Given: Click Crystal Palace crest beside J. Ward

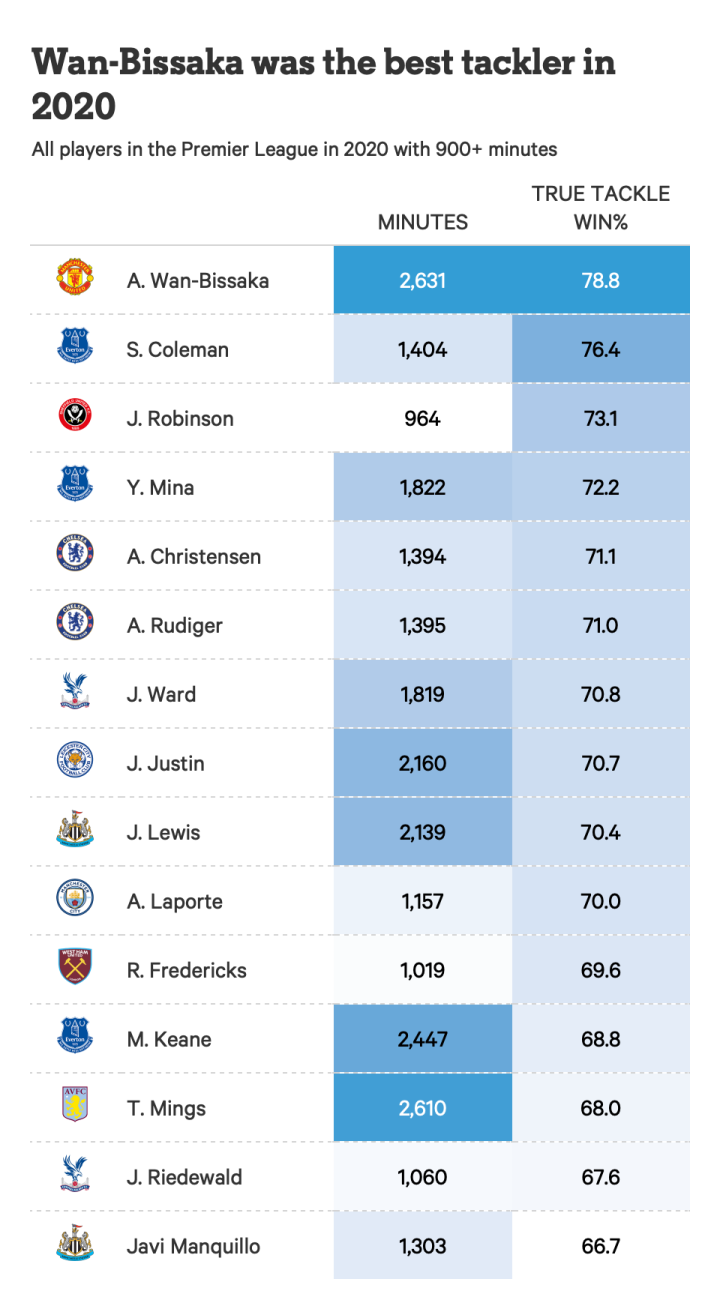Looking at the screenshot, I should pos(75,694).
